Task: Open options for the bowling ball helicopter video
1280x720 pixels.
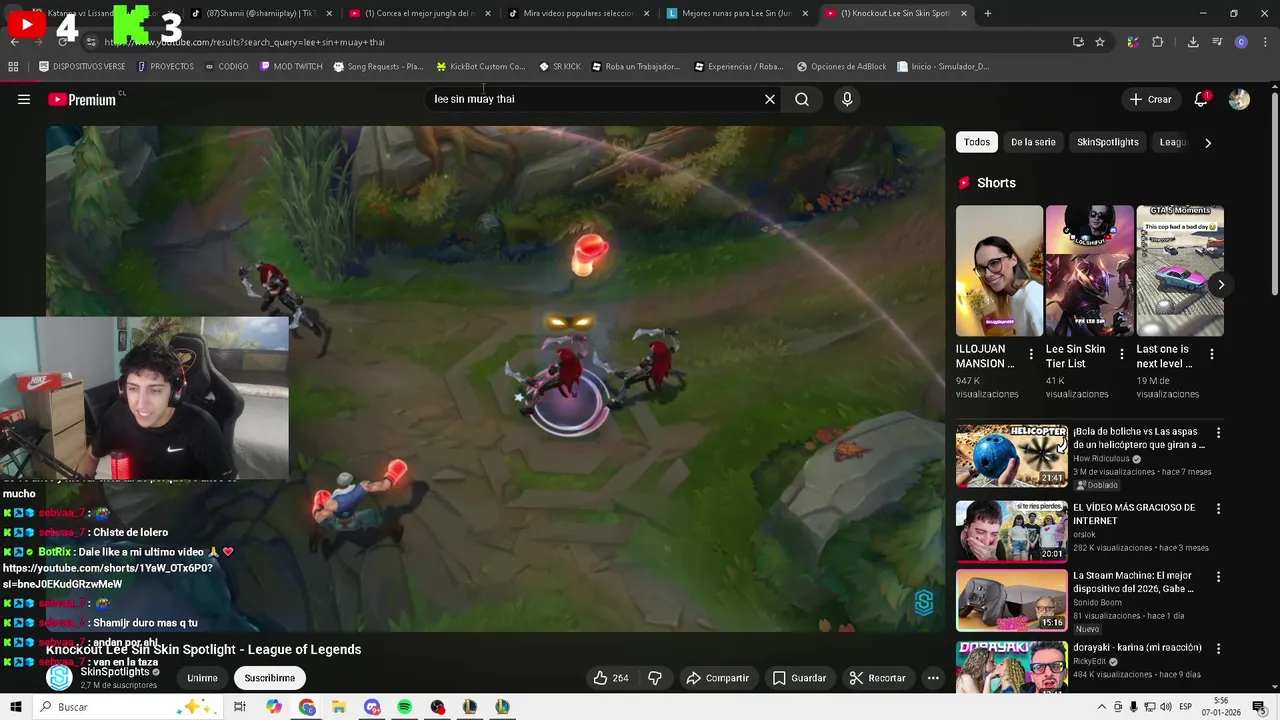Action: [x=1218, y=433]
